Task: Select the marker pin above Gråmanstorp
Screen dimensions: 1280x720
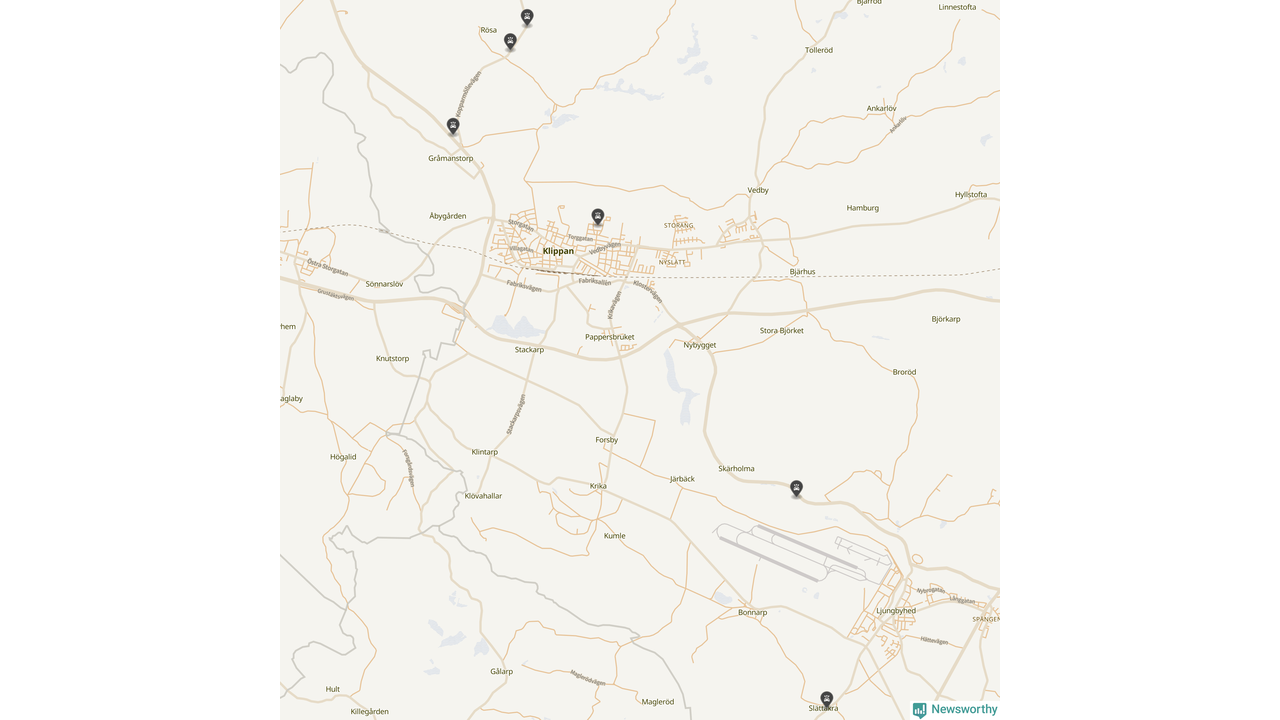Action: tap(453, 126)
